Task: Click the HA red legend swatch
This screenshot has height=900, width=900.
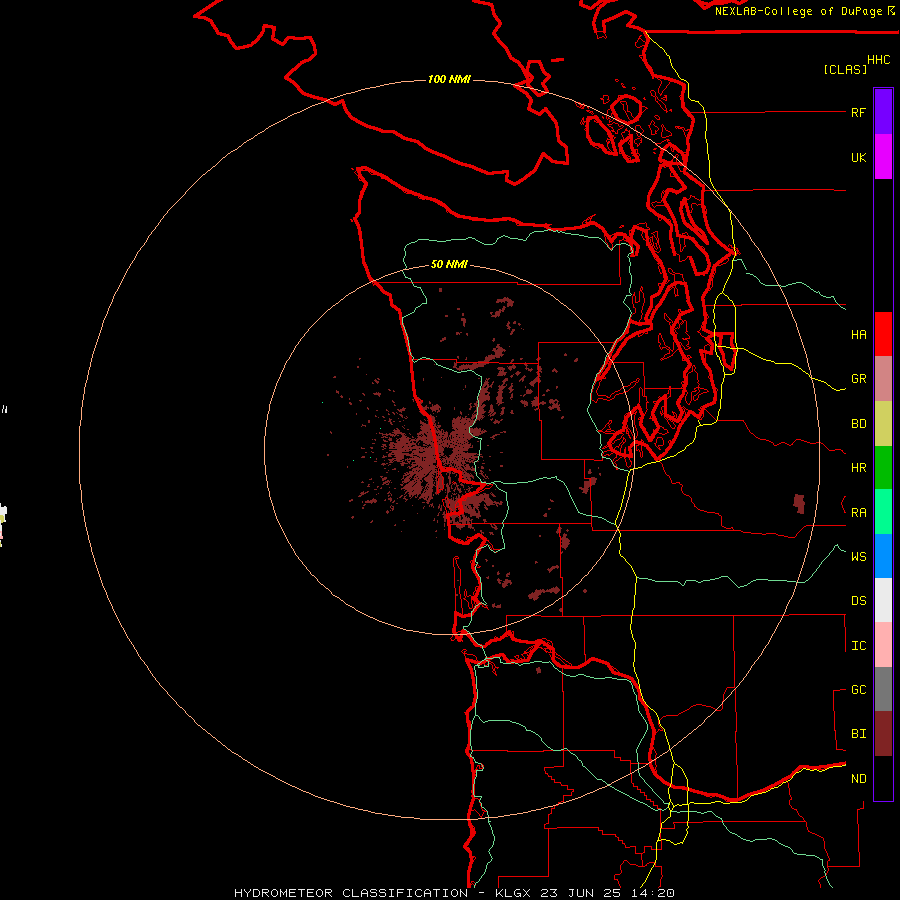Action: (x=883, y=334)
